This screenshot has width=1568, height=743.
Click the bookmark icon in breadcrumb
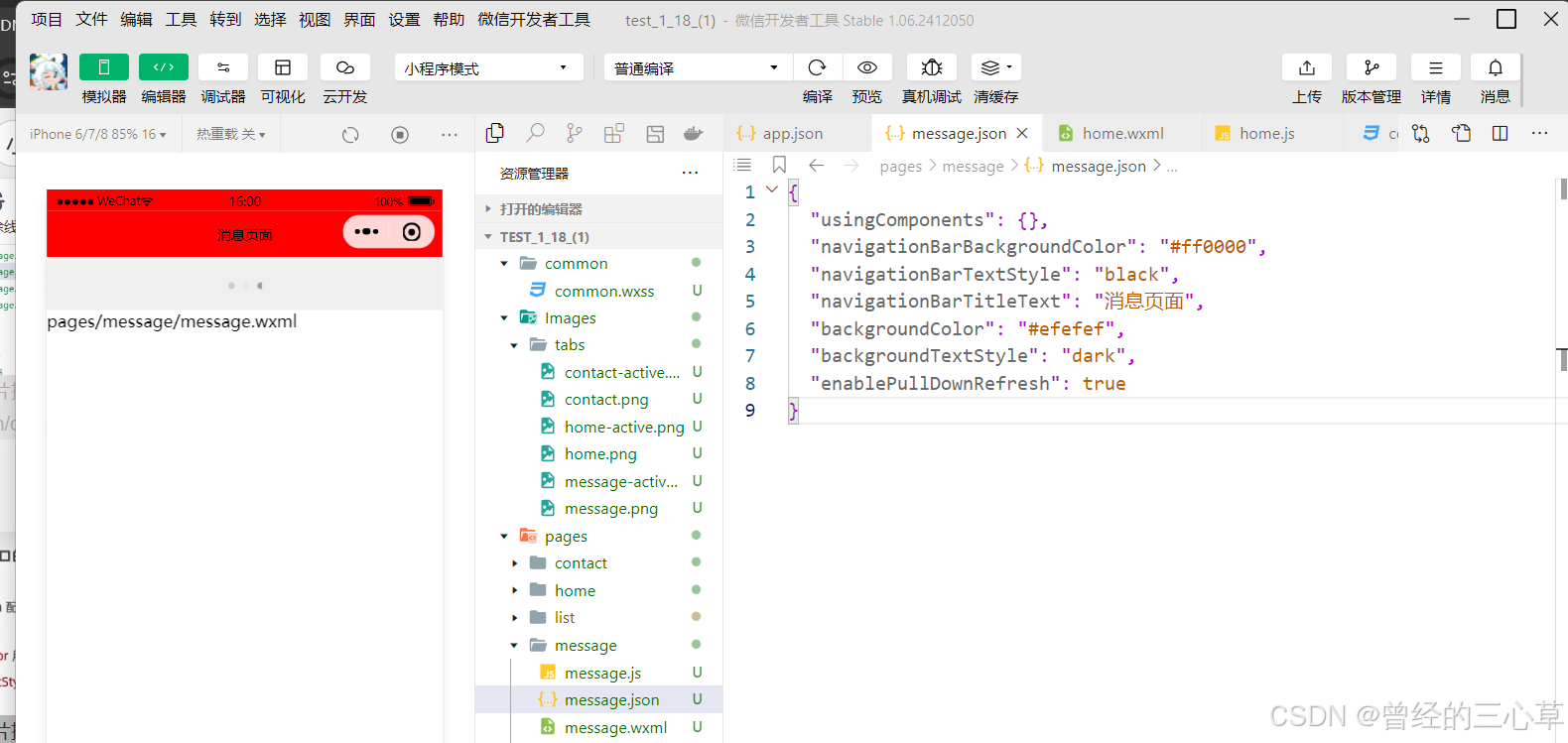779,165
